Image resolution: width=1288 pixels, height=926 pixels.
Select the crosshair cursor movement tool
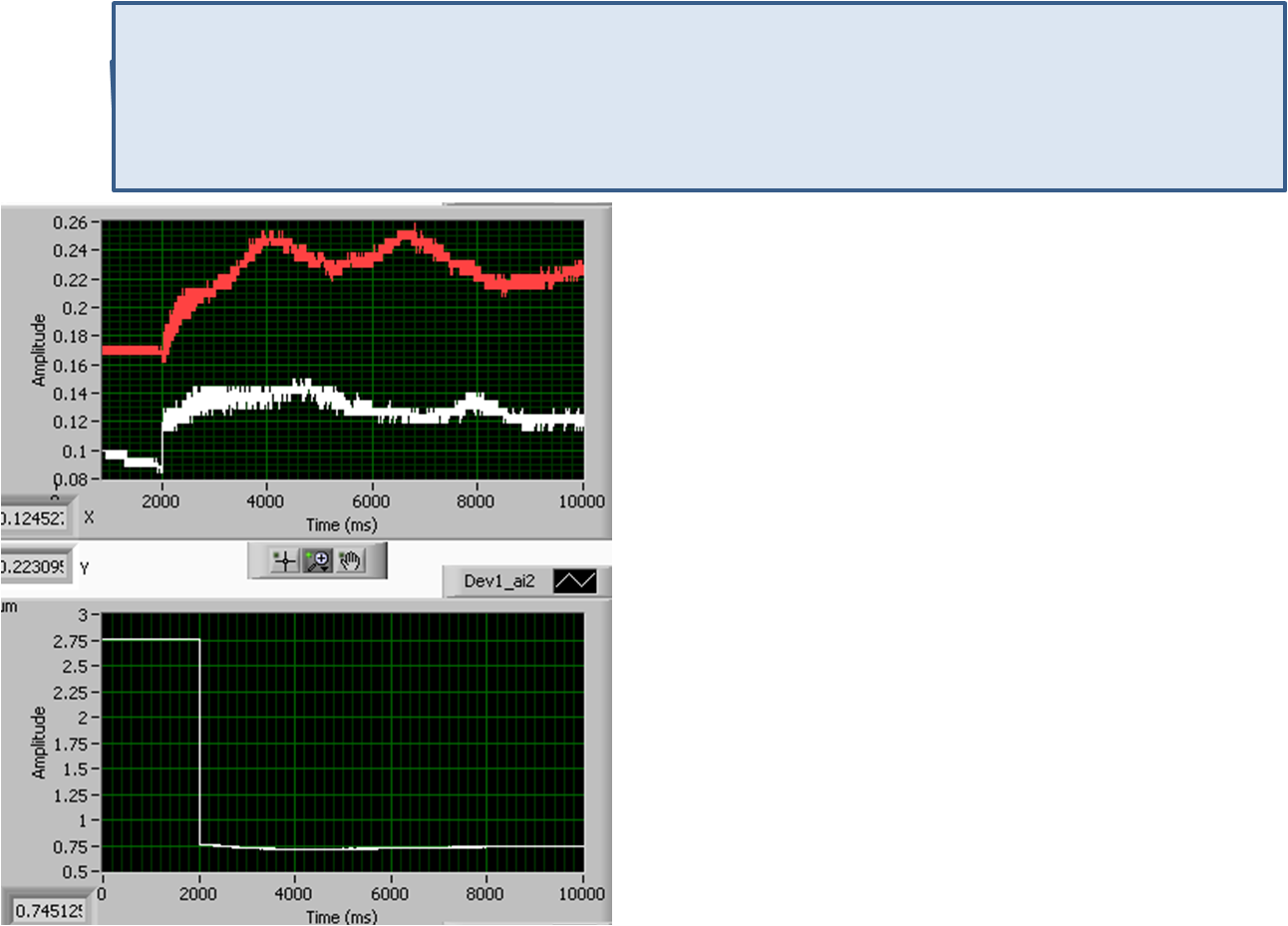click(285, 561)
